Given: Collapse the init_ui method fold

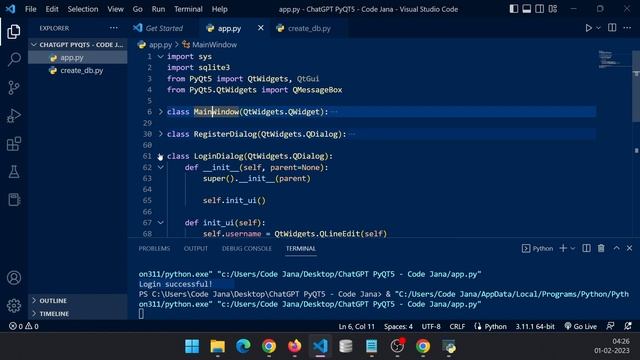Looking at the screenshot, I should (x=160, y=222).
